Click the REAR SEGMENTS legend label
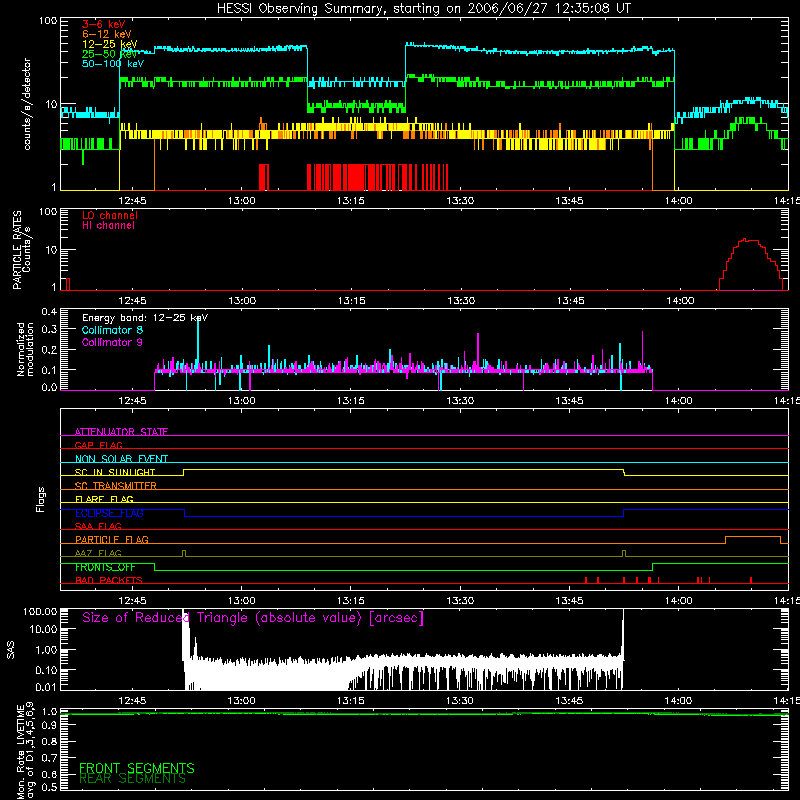 pos(133,779)
